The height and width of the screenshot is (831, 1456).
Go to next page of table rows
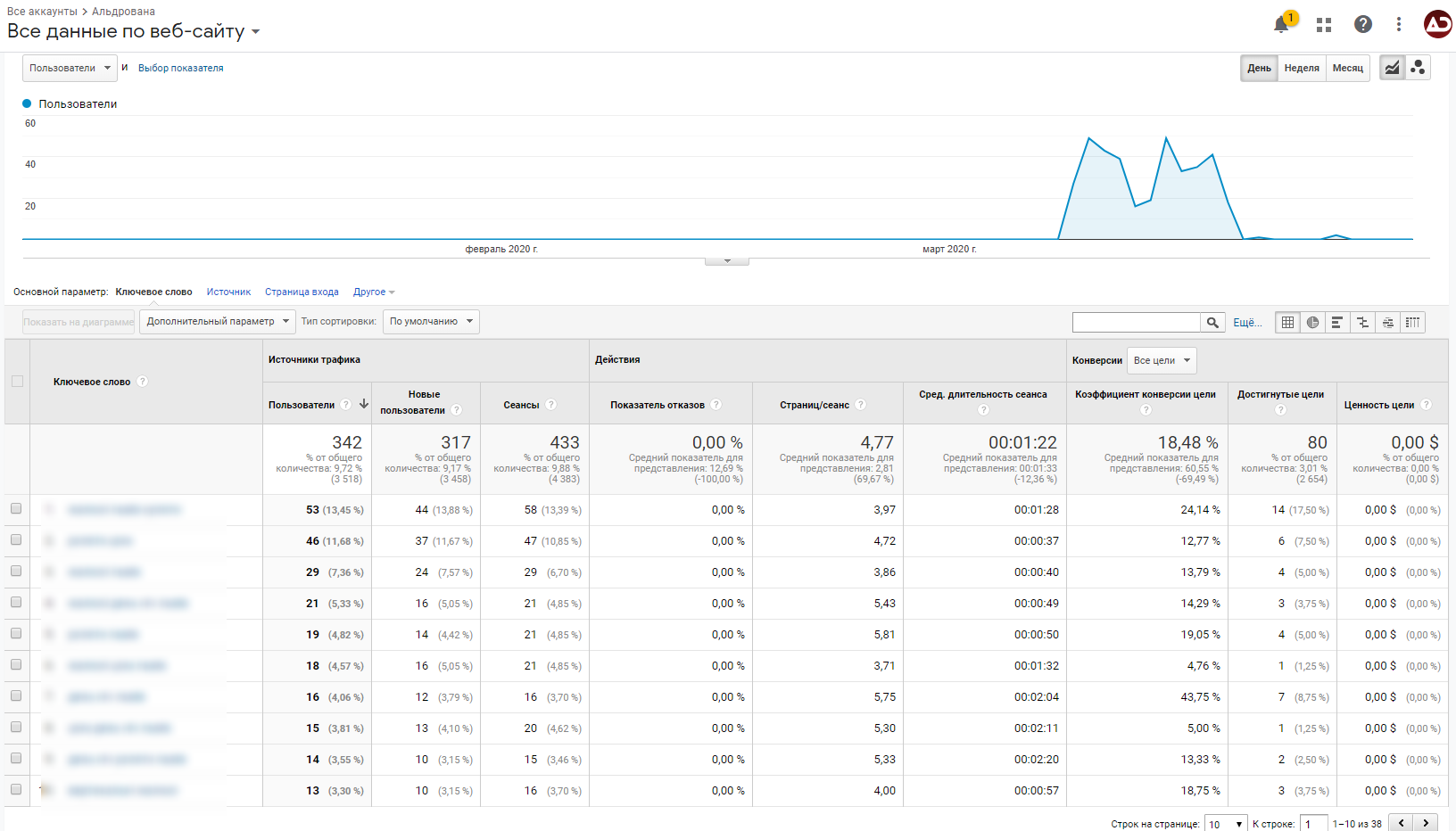pyautogui.click(x=1426, y=823)
